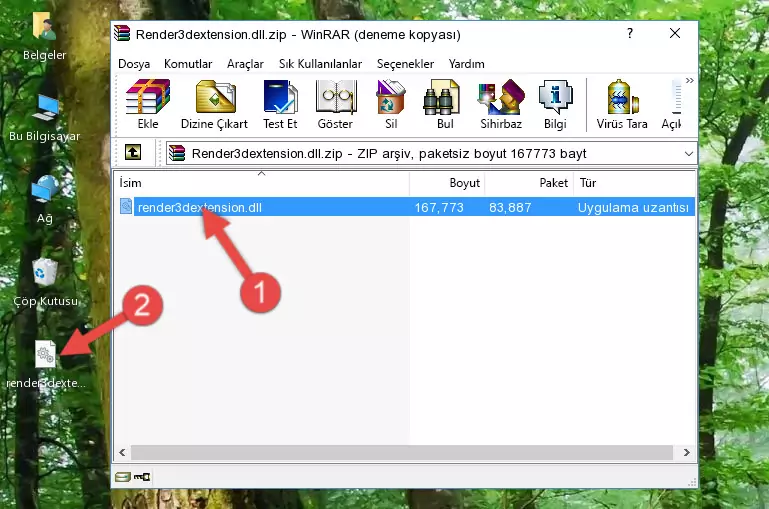The image size is (769, 509).
Task: Click the archive path address field
Action: [431, 153]
